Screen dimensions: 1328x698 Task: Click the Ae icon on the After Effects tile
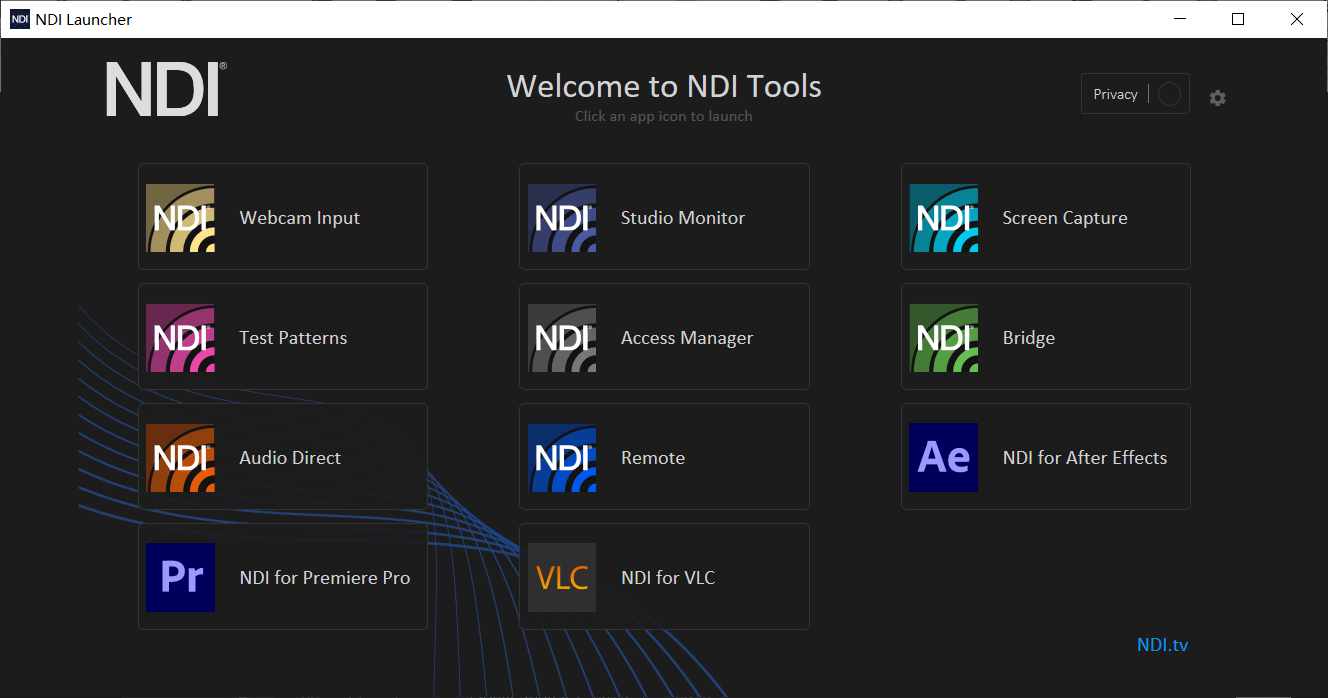(x=943, y=457)
